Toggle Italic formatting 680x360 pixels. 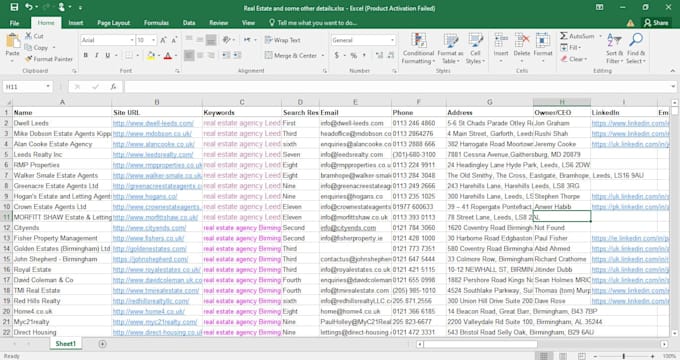pos(96,55)
